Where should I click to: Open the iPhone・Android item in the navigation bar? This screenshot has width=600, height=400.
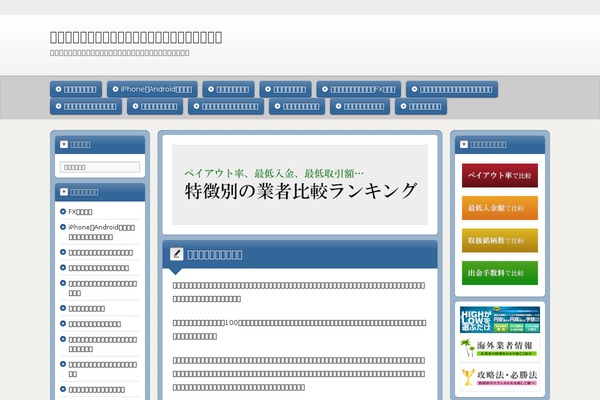(x=152, y=89)
